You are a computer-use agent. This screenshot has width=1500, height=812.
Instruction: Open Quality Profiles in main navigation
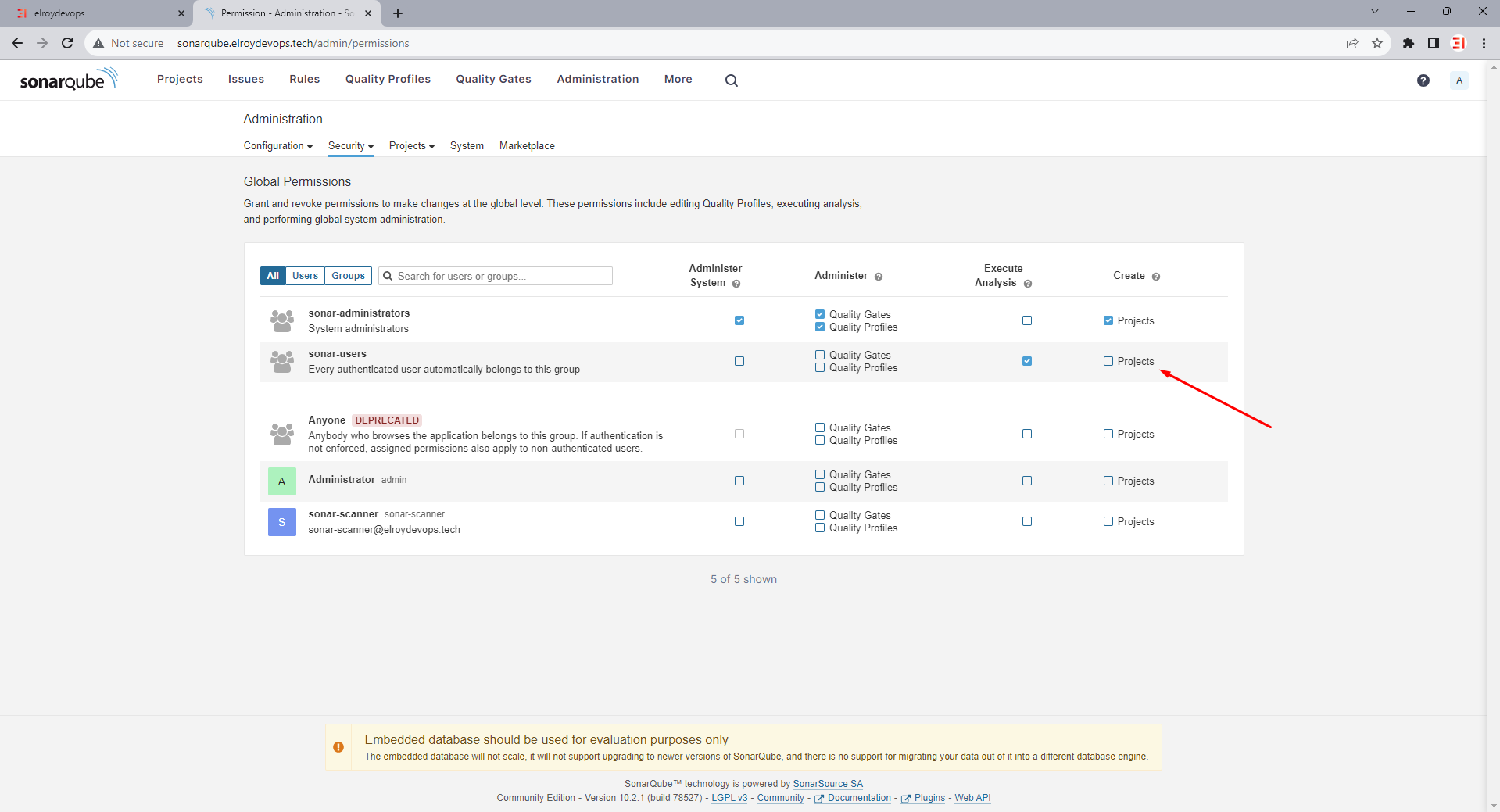coord(388,80)
